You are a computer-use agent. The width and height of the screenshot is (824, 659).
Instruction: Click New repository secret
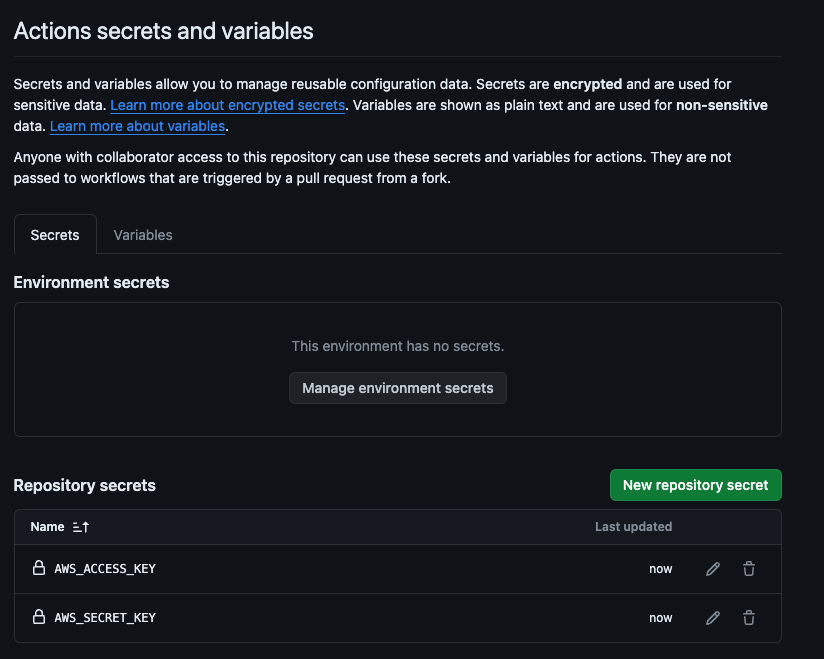(695, 484)
